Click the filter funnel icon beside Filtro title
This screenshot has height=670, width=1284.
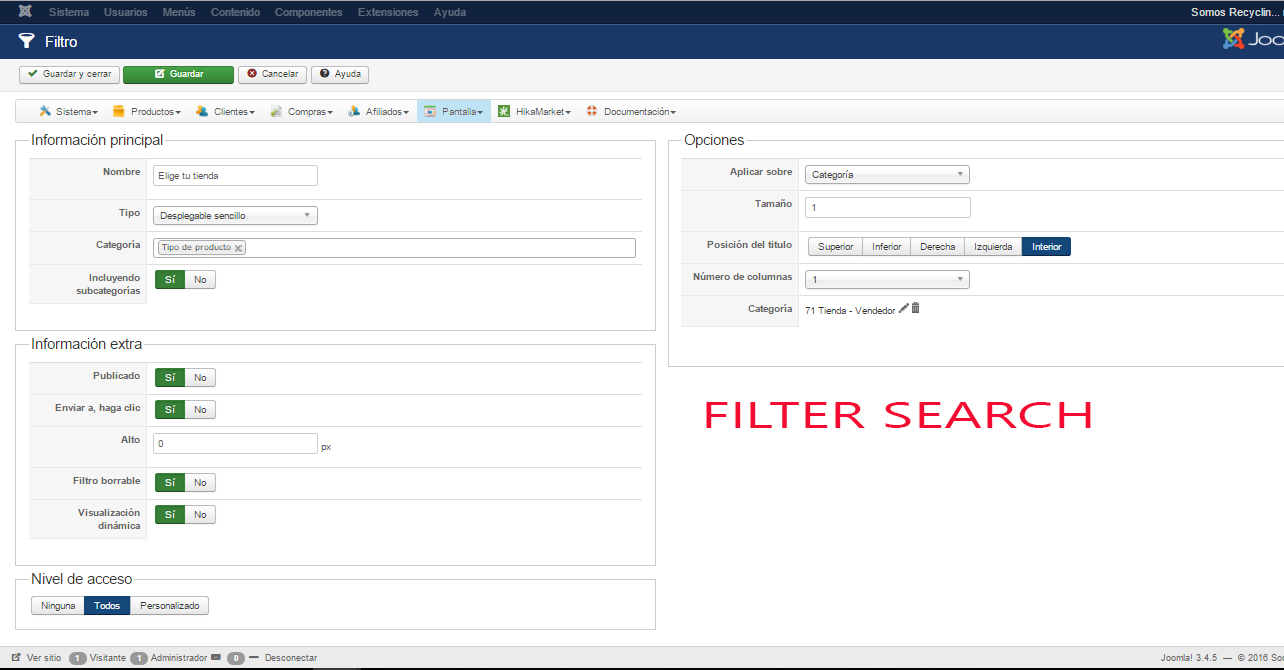27,41
